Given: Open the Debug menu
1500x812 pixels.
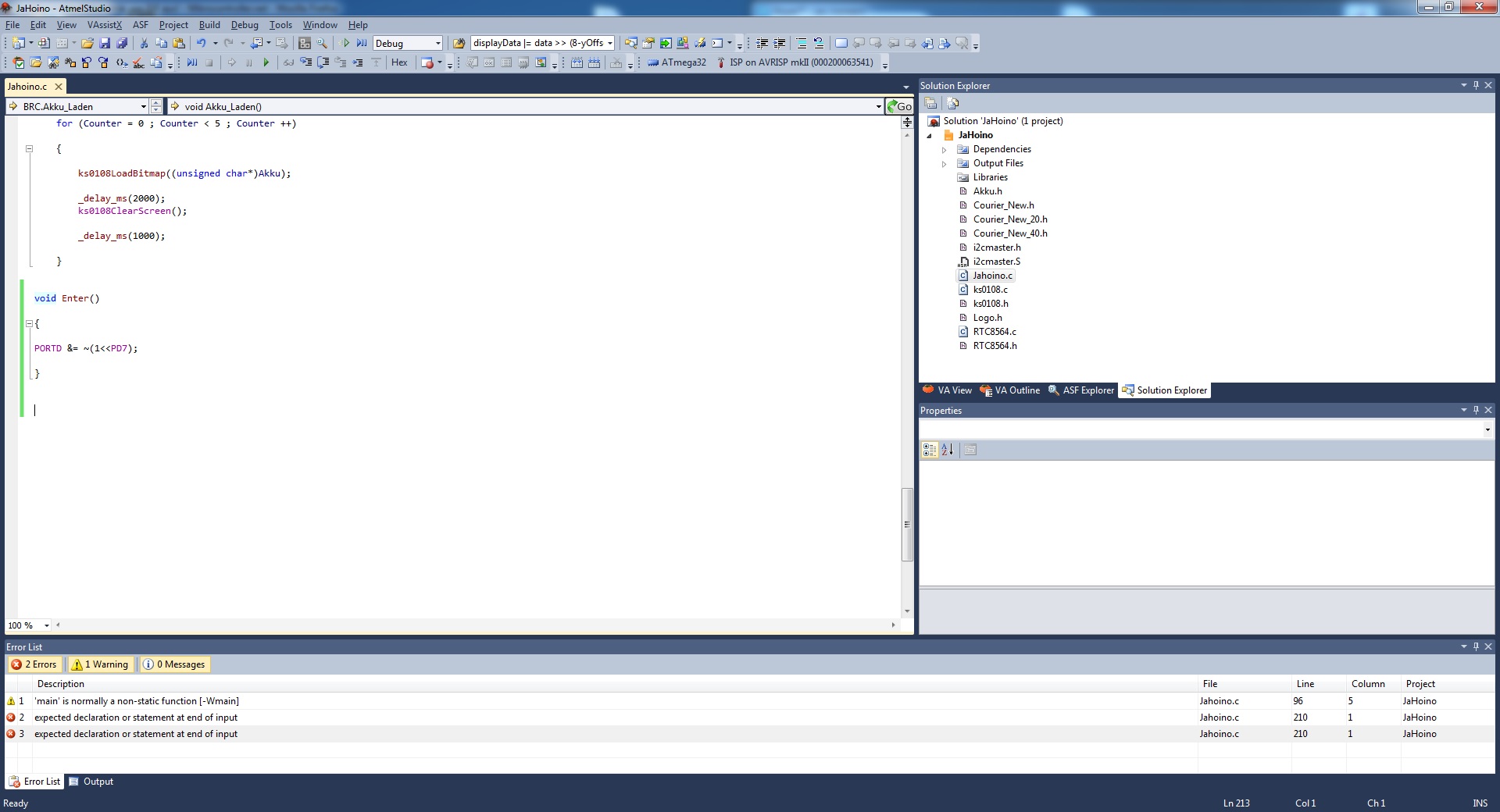Looking at the screenshot, I should pos(245,25).
